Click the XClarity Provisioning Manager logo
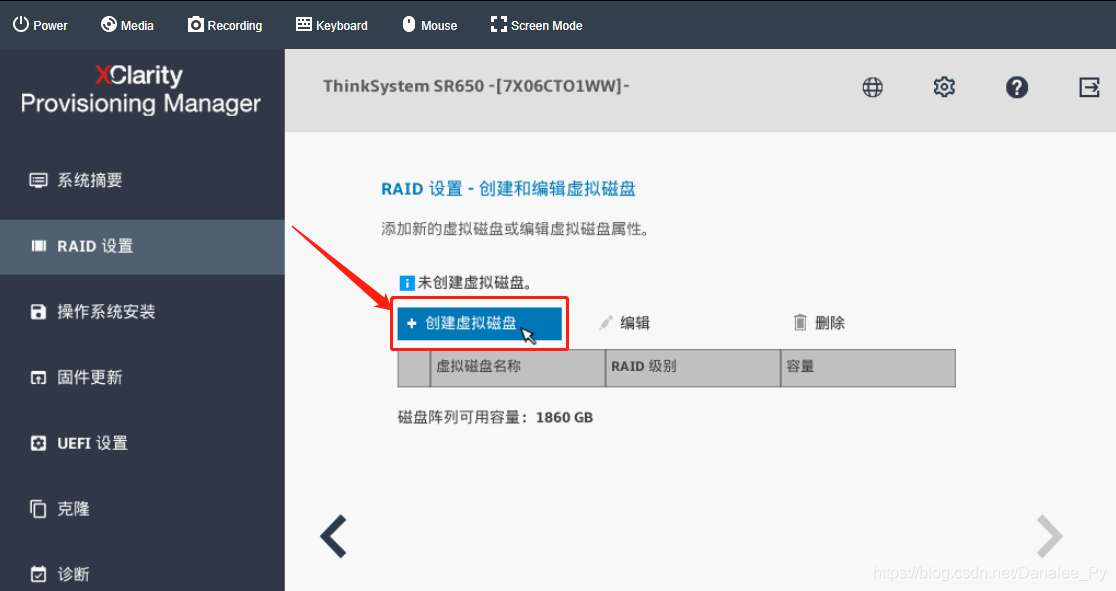Viewport: 1116px width, 591px height. pyautogui.click(x=140, y=89)
